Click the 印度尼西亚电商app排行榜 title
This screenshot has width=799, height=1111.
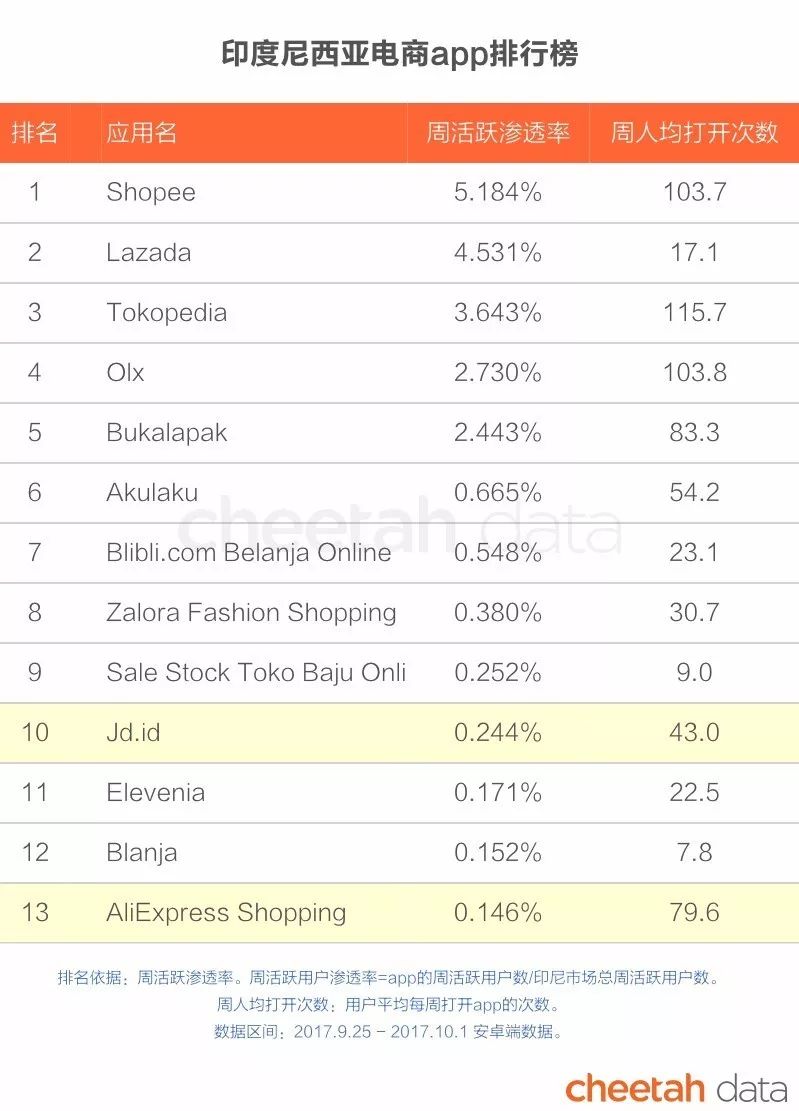pyautogui.click(x=399, y=52)
